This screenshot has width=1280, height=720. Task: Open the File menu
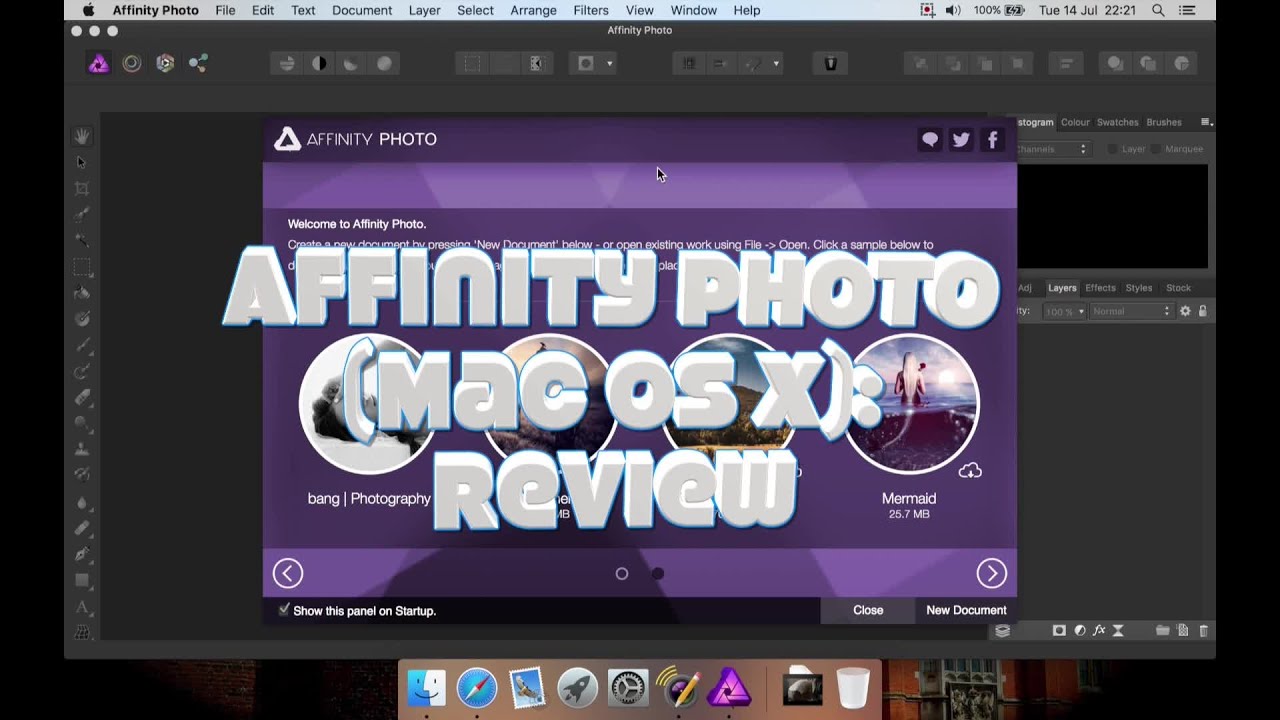point(225,10)
